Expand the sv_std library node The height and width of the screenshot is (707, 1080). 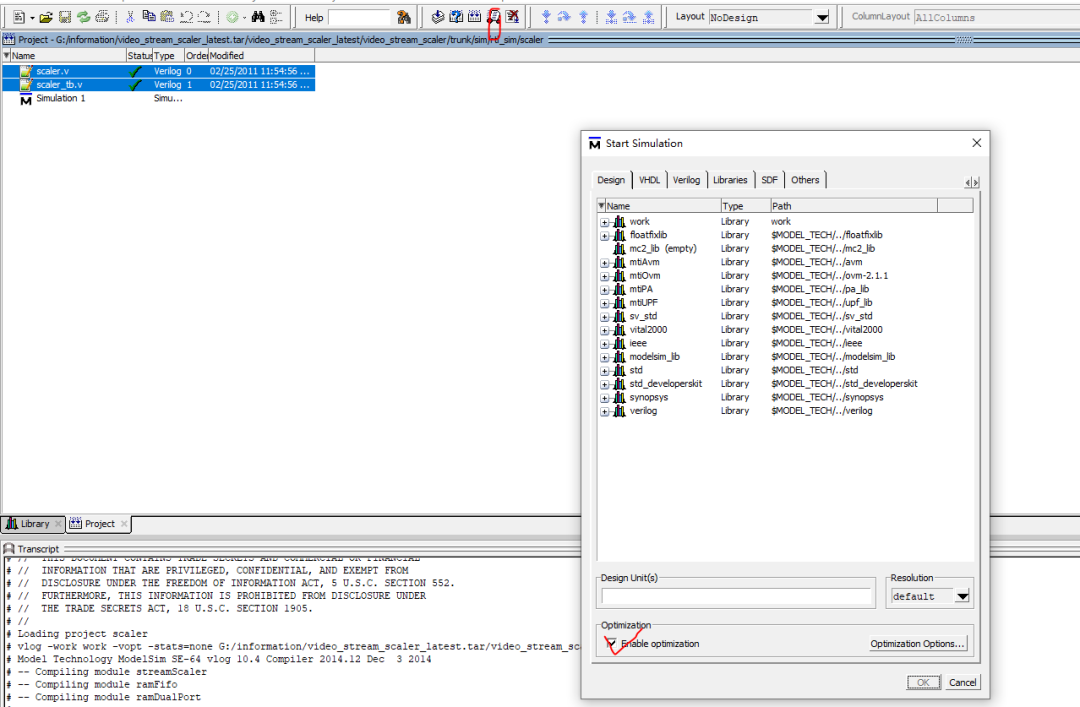coord(604,317)
